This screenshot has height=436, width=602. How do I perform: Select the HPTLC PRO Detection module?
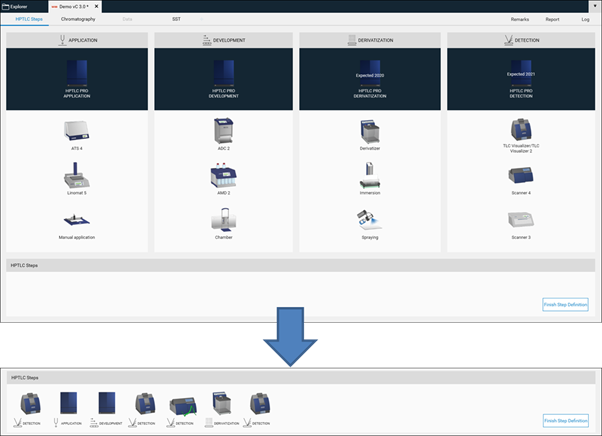(x=521, y=79)
